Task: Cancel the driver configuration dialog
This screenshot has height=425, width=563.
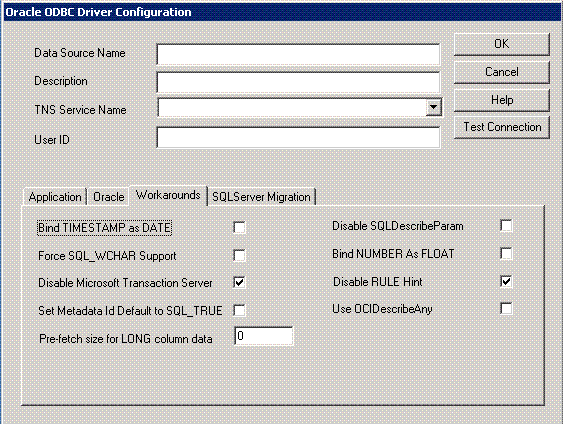Action: [x=502, y=72]
